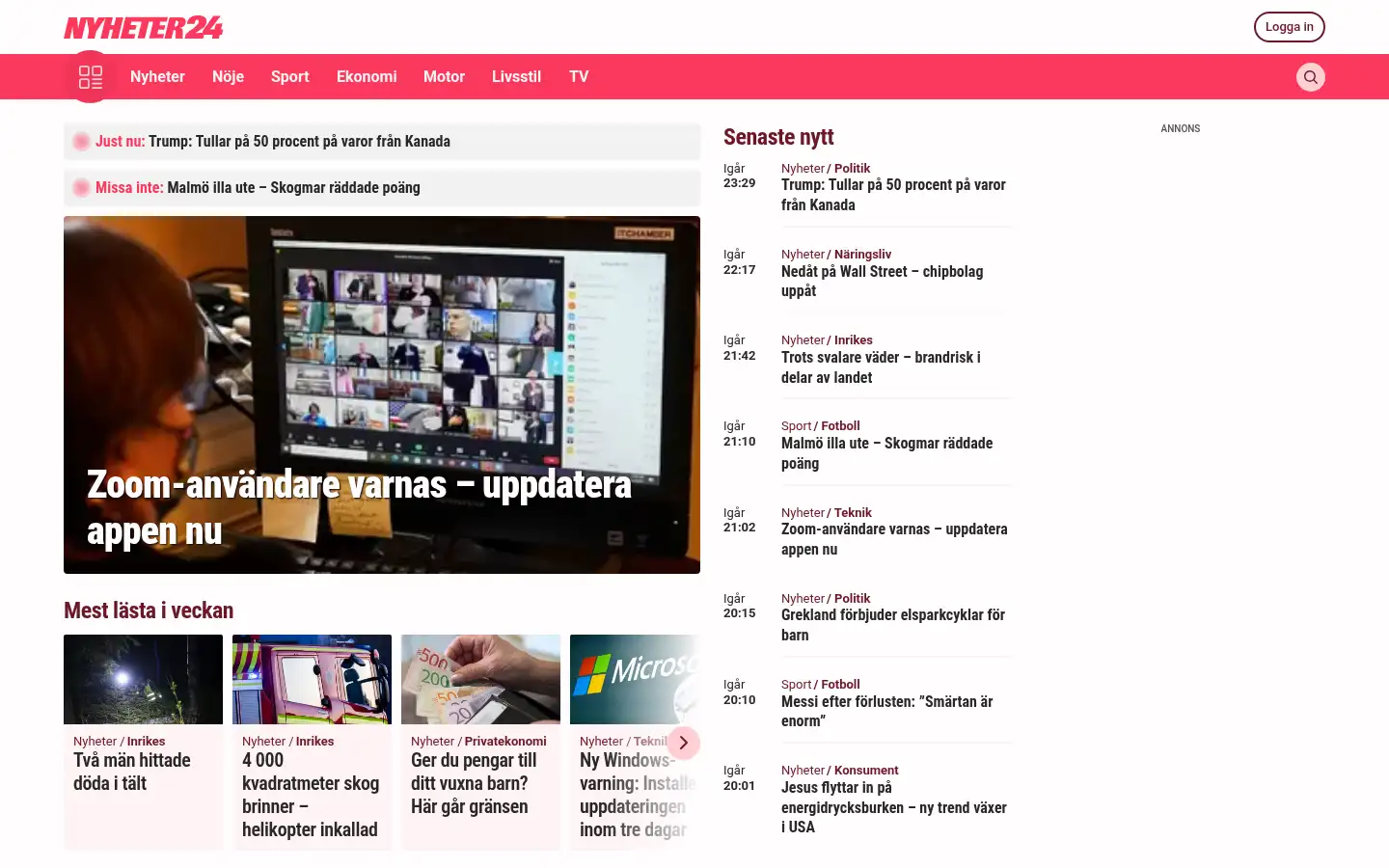Open Jesus flyttar in på energidrycksburken article
1389x868 pixels.
pos(894,807)
